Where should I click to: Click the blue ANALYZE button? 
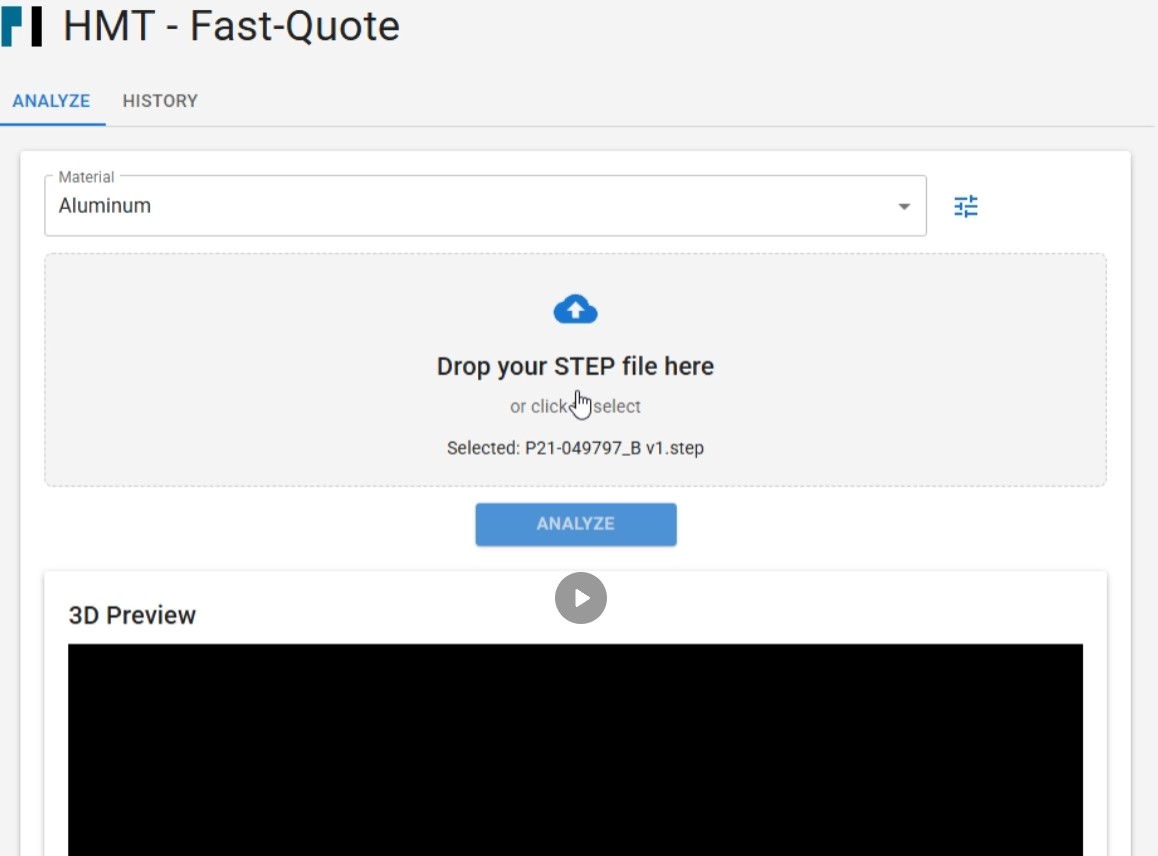tap(575, 524)
